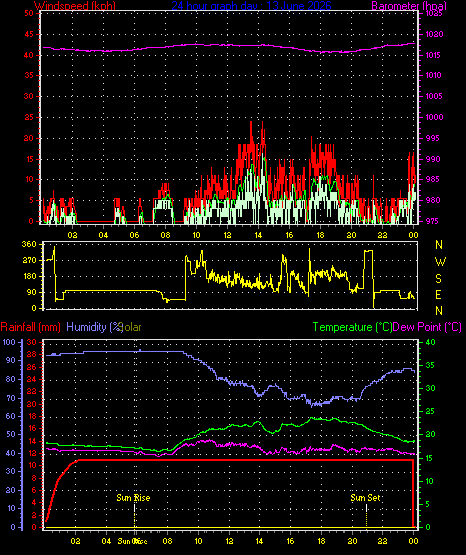Click the 24 hour graph date title
466x555 pixels.
(252, 5)
